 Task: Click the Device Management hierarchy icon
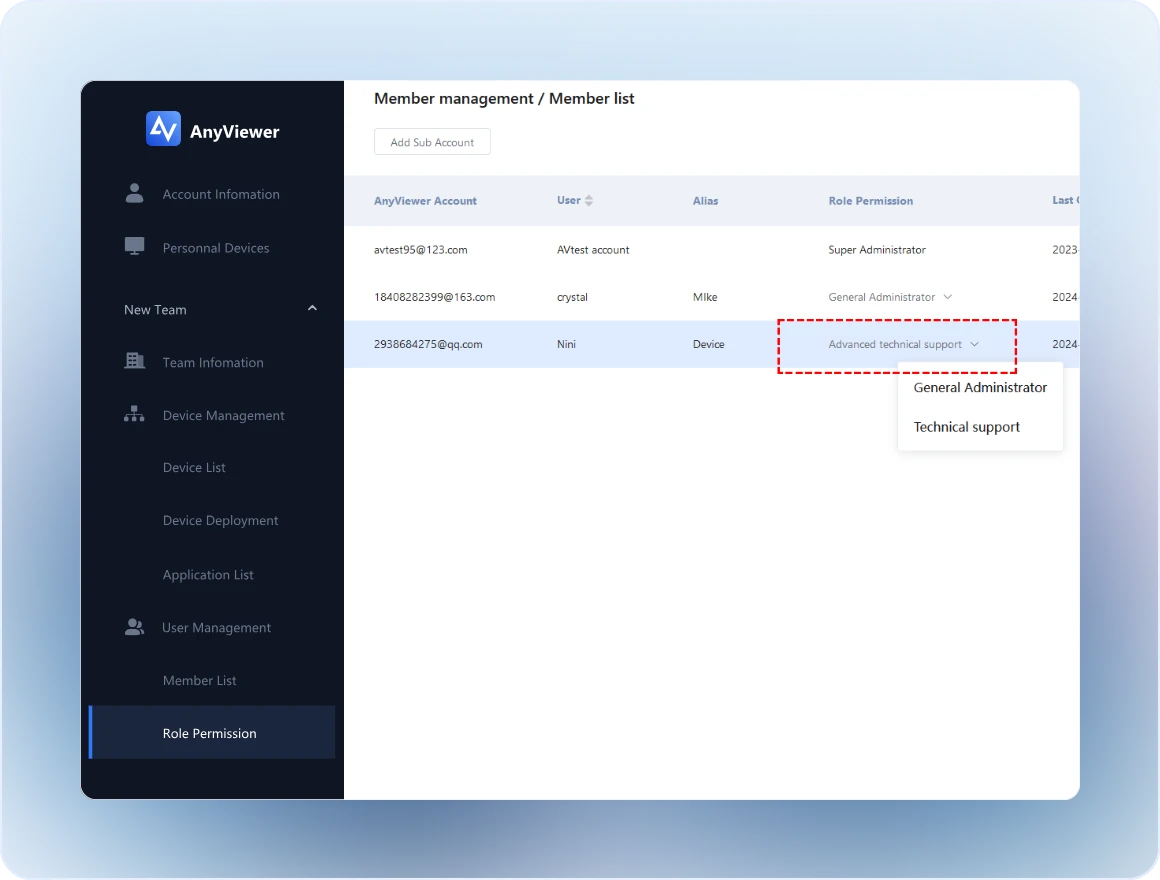(x=134, y=415)
